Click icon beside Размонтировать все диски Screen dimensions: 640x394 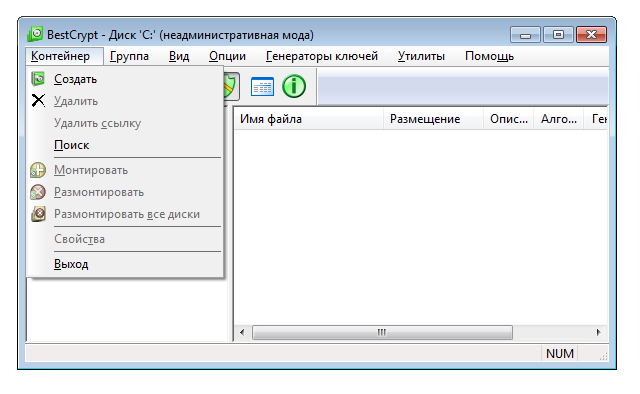[38, 214]
